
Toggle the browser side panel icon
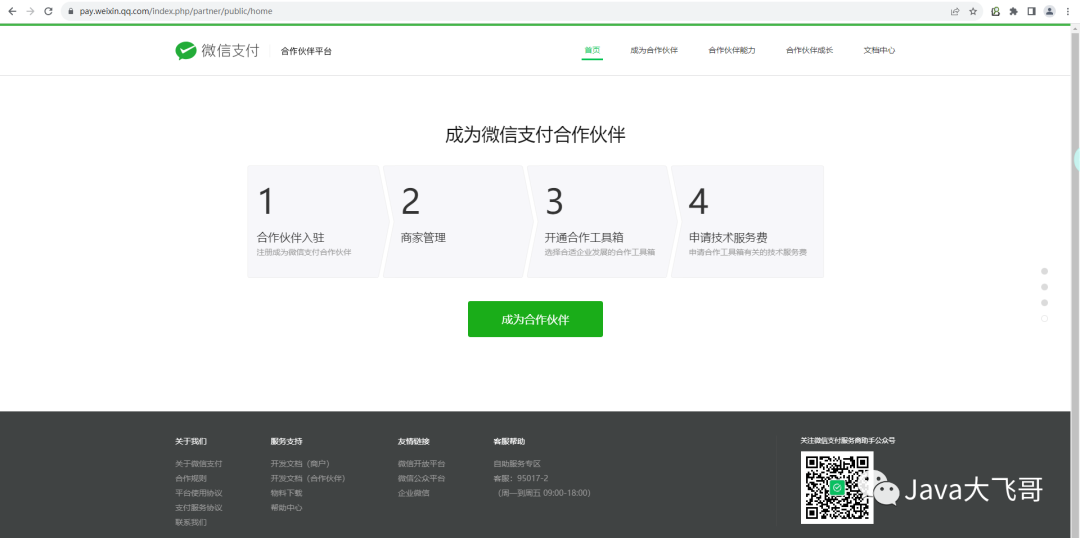click(x=1031, y=11)
